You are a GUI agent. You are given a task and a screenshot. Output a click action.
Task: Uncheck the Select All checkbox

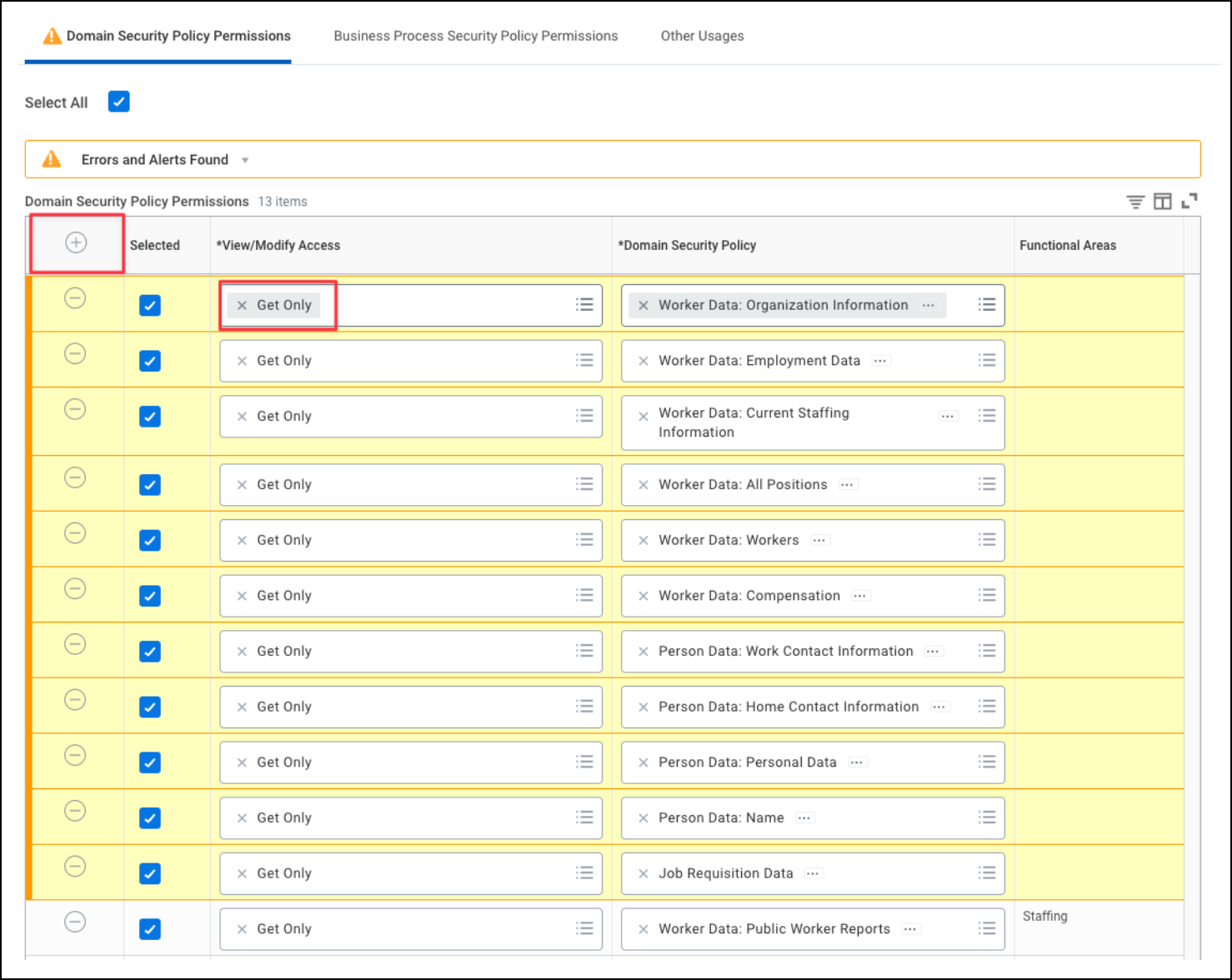118,101
